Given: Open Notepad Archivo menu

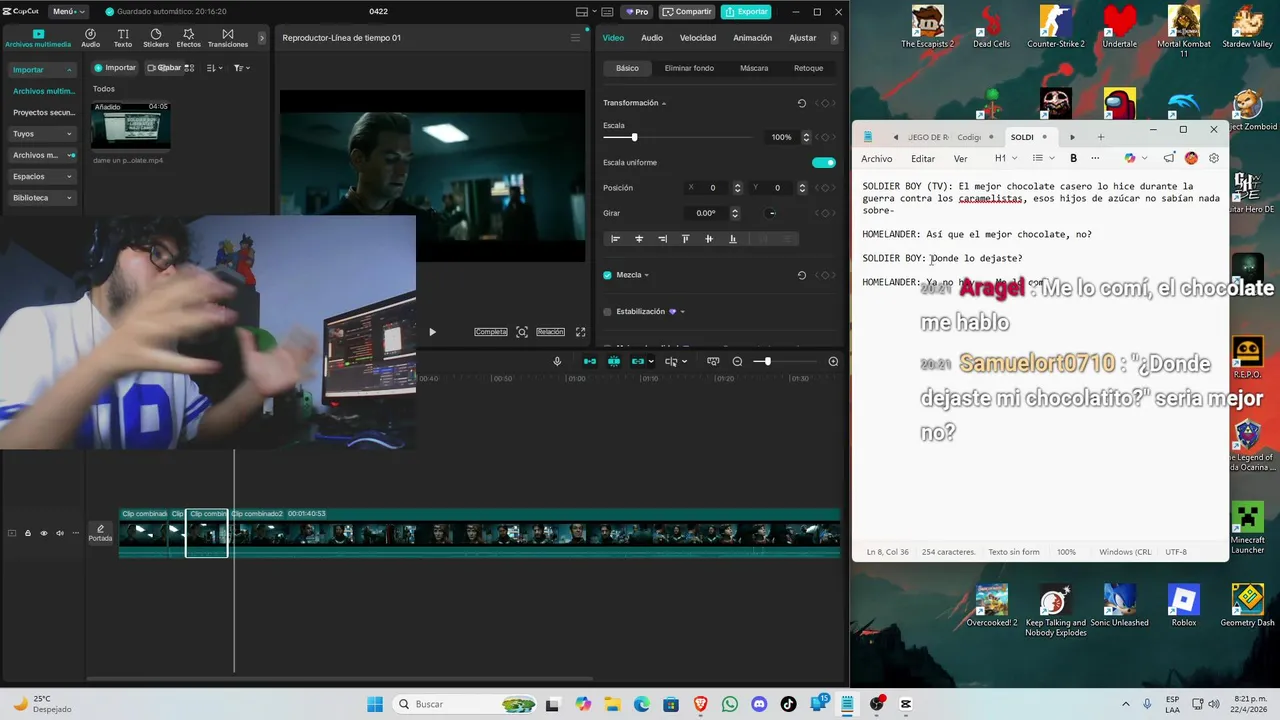Looking at the screenshot, I should click(x=876, y=159).
